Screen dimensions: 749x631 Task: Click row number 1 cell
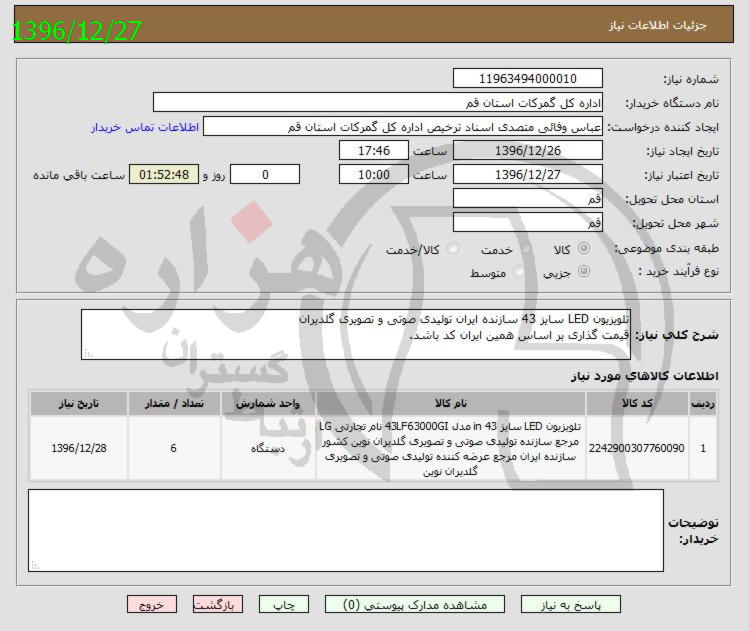coord(703,448)
